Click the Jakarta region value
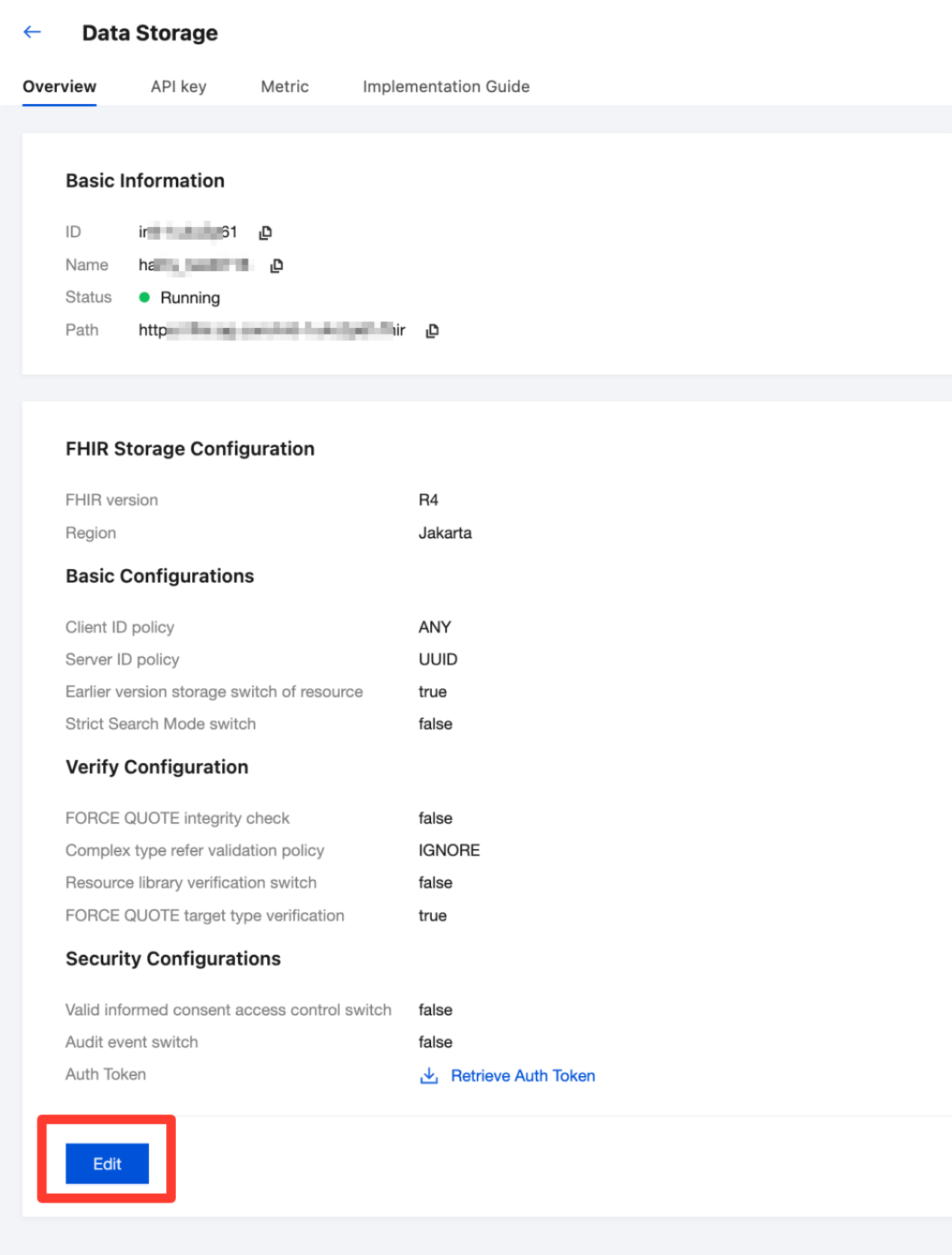The height and width of the screenshot is (1255, 952). click(x=445, y=533)
